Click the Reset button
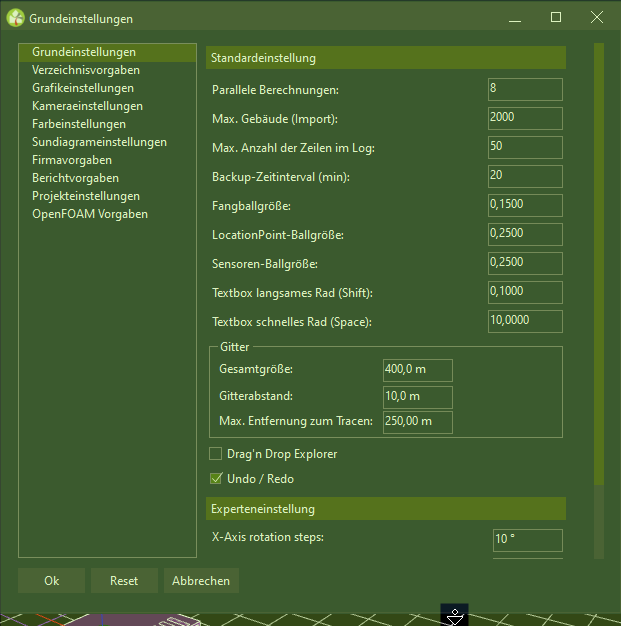The height and width of the screenshot is (626, 621). pyautogui.click(x=124, y=580)
